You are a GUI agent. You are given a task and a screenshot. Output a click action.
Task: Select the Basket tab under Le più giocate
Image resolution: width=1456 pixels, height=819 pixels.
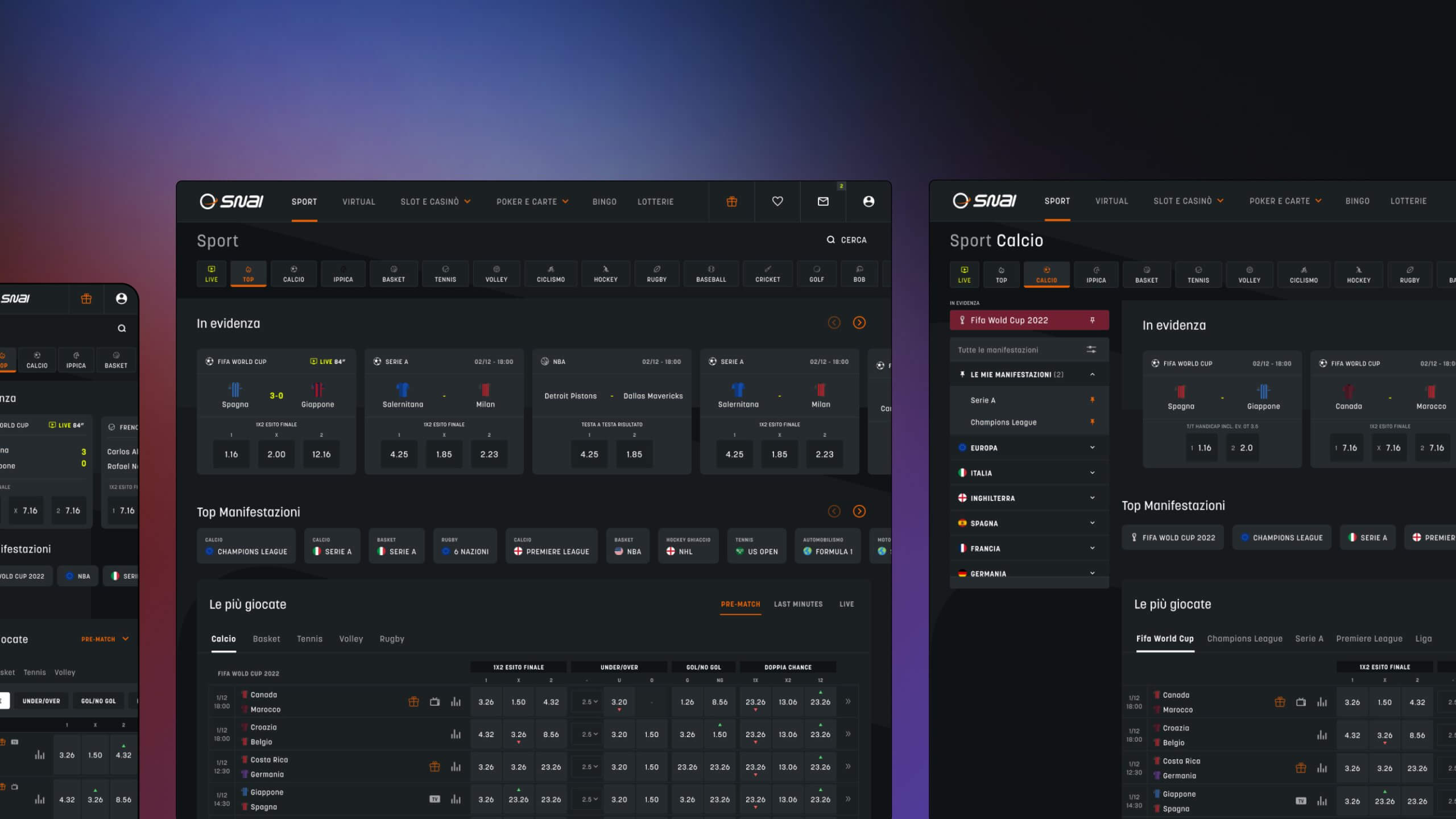pyautogui.click(x=266, y=639)
